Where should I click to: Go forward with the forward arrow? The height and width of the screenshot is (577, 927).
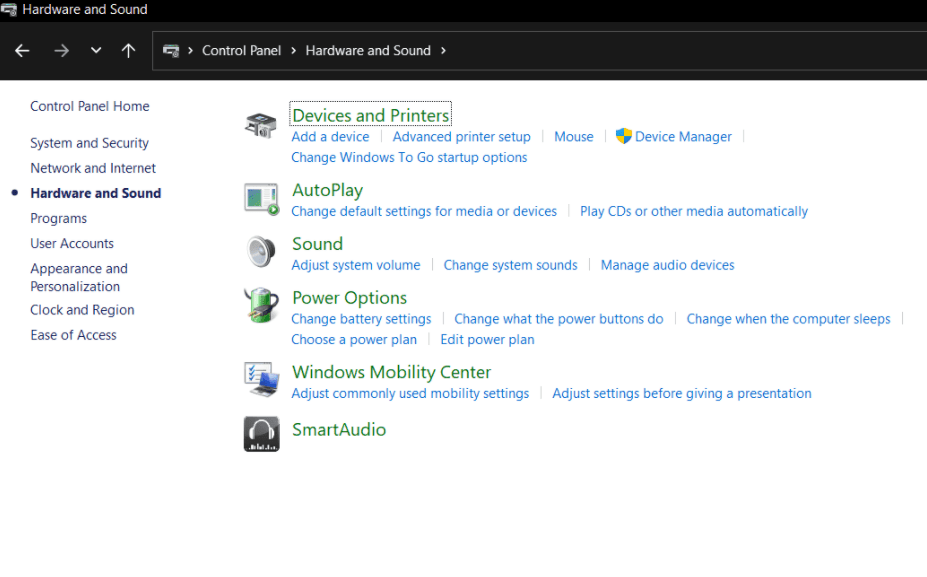(61, 51)
